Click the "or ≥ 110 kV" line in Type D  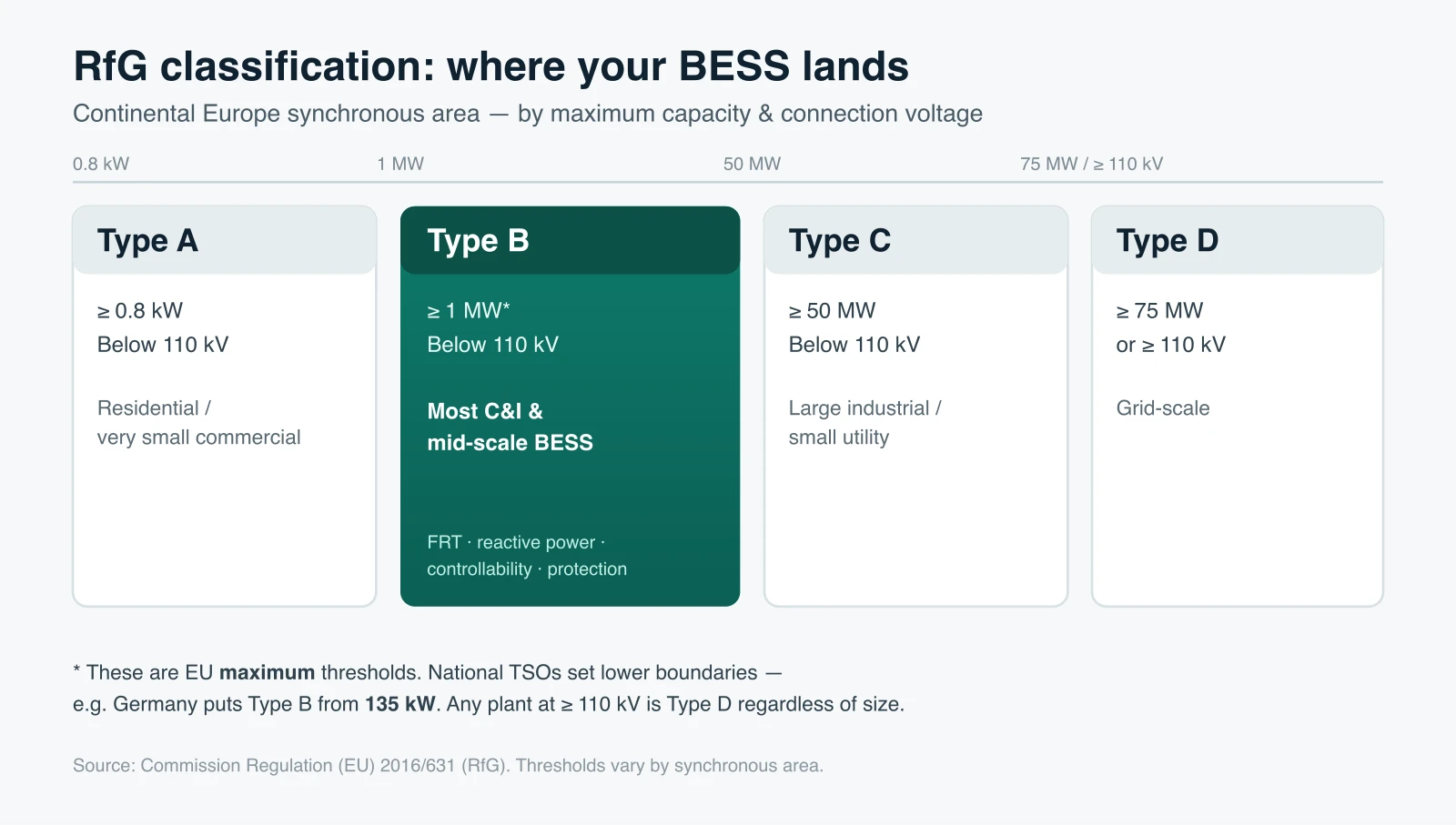(x=1171, y=345)
